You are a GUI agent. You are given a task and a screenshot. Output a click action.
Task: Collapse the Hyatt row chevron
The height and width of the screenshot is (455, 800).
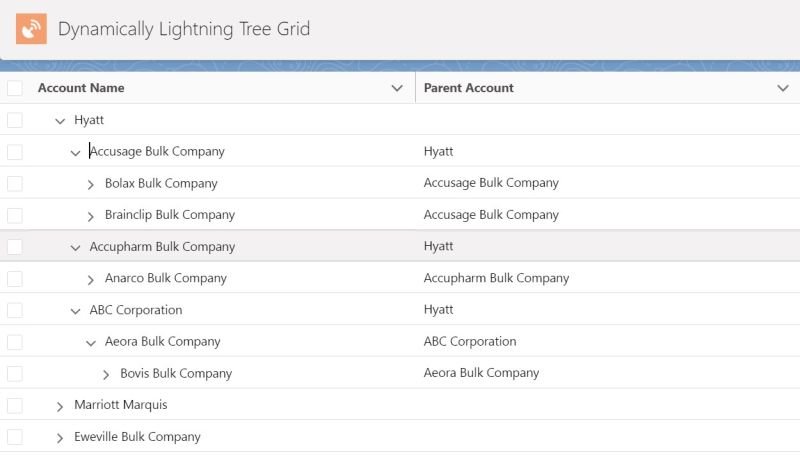click(x=60, y=121)
